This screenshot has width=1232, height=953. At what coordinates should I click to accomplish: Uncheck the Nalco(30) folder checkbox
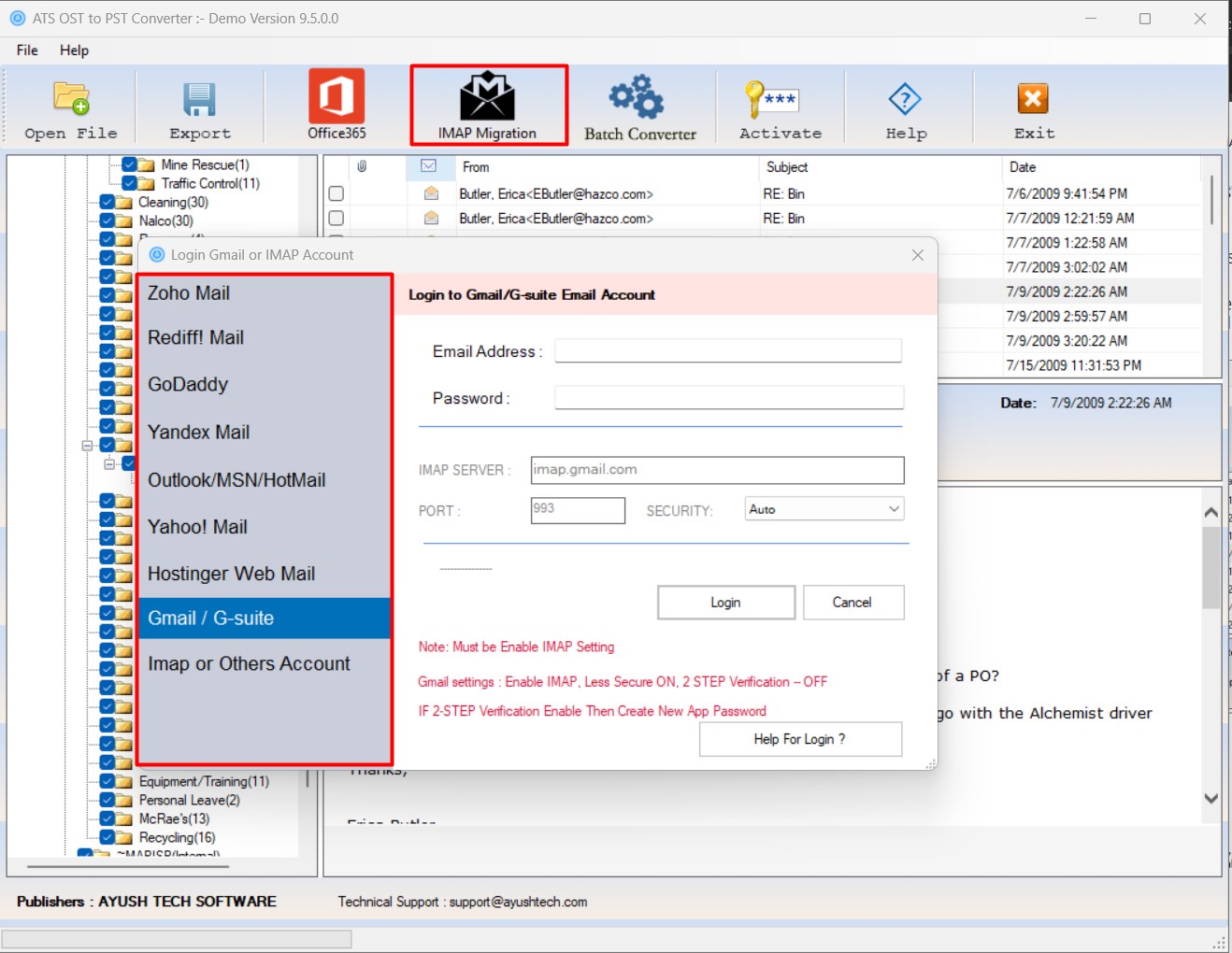click(107, 220)
